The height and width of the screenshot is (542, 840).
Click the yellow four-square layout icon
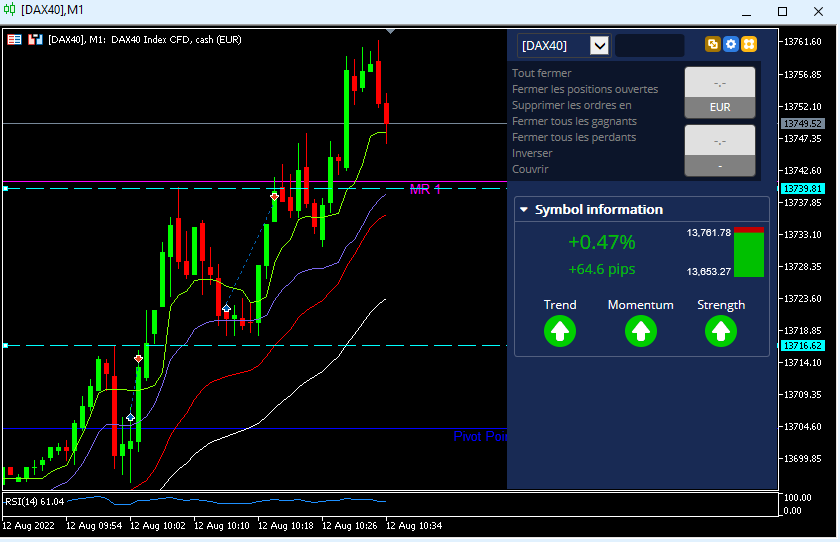(x=749, y=44)
